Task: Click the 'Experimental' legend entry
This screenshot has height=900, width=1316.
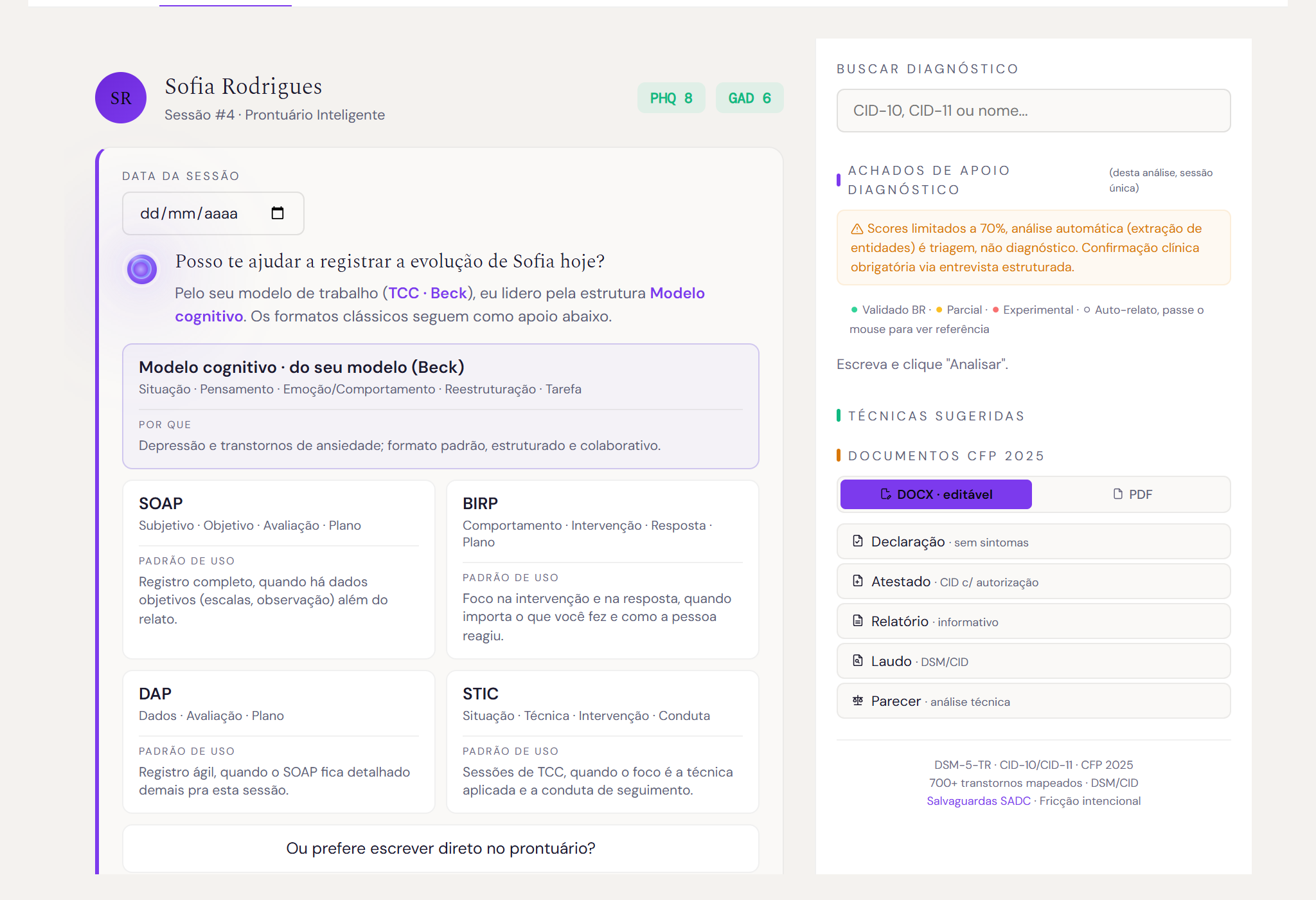Action: 1033,310
